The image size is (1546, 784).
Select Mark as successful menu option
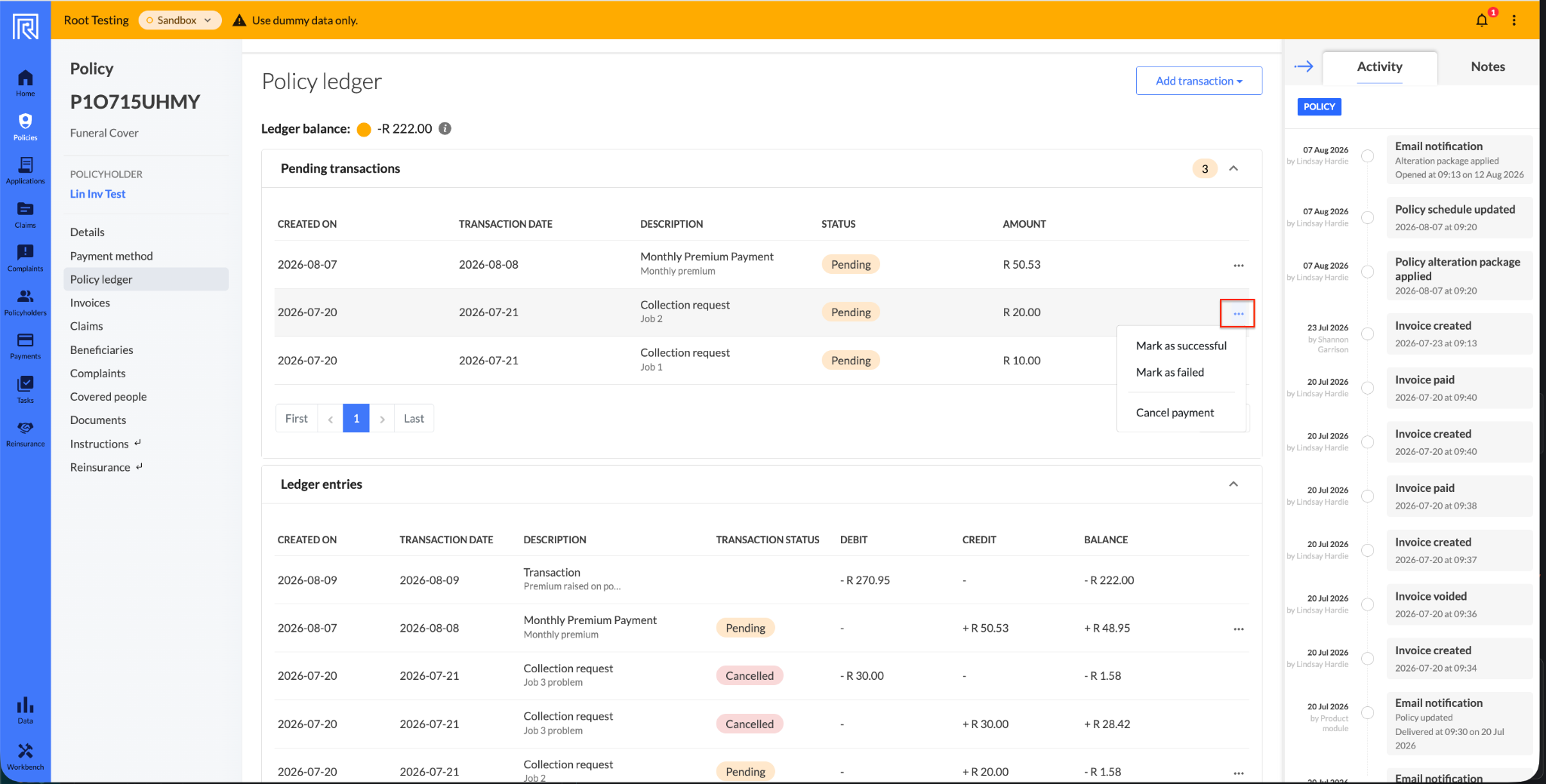pos(1181,346)
